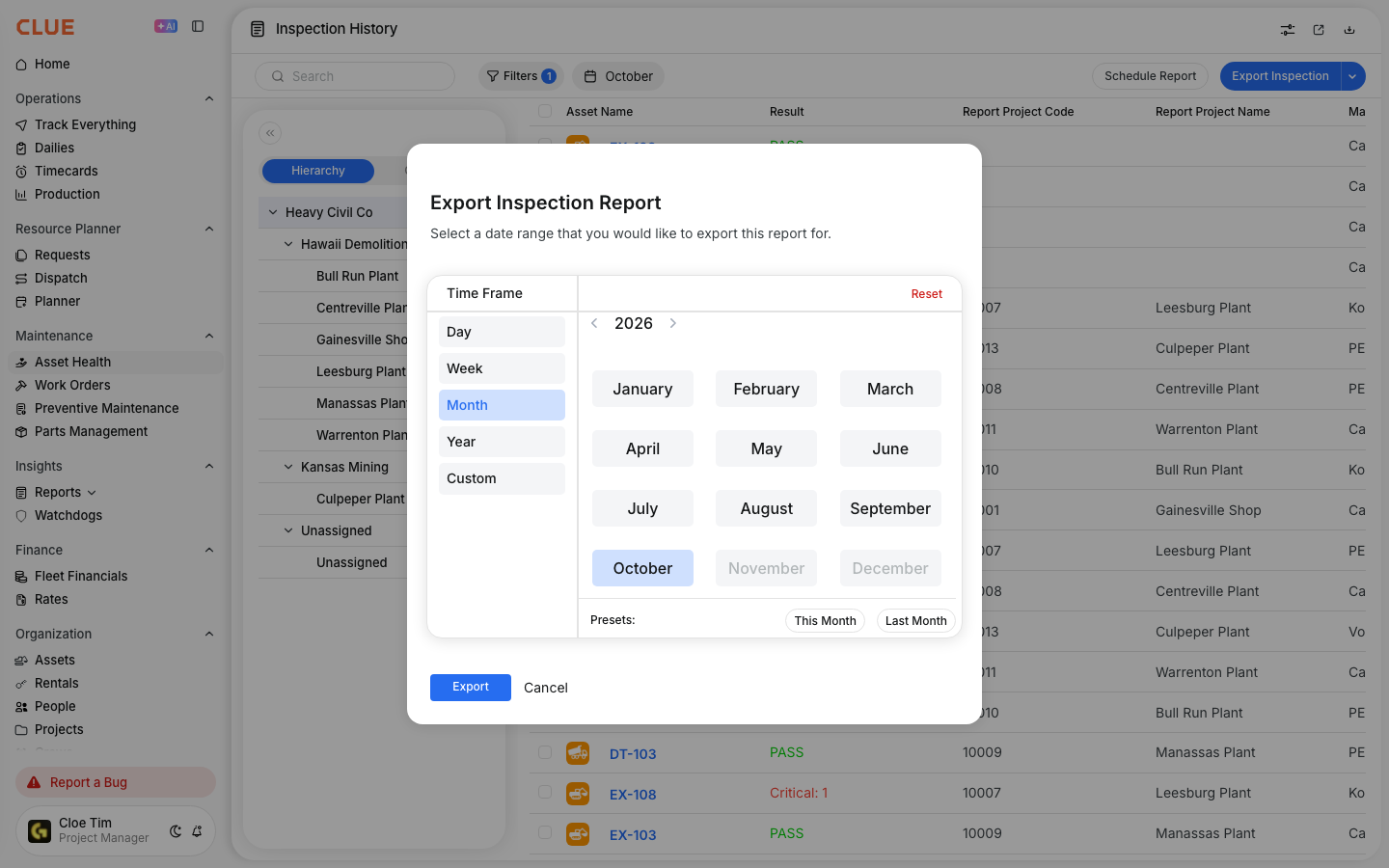The image size is (1389, 868).
Task: Click the open-in-new-window icon
Action: point(1319,30)
